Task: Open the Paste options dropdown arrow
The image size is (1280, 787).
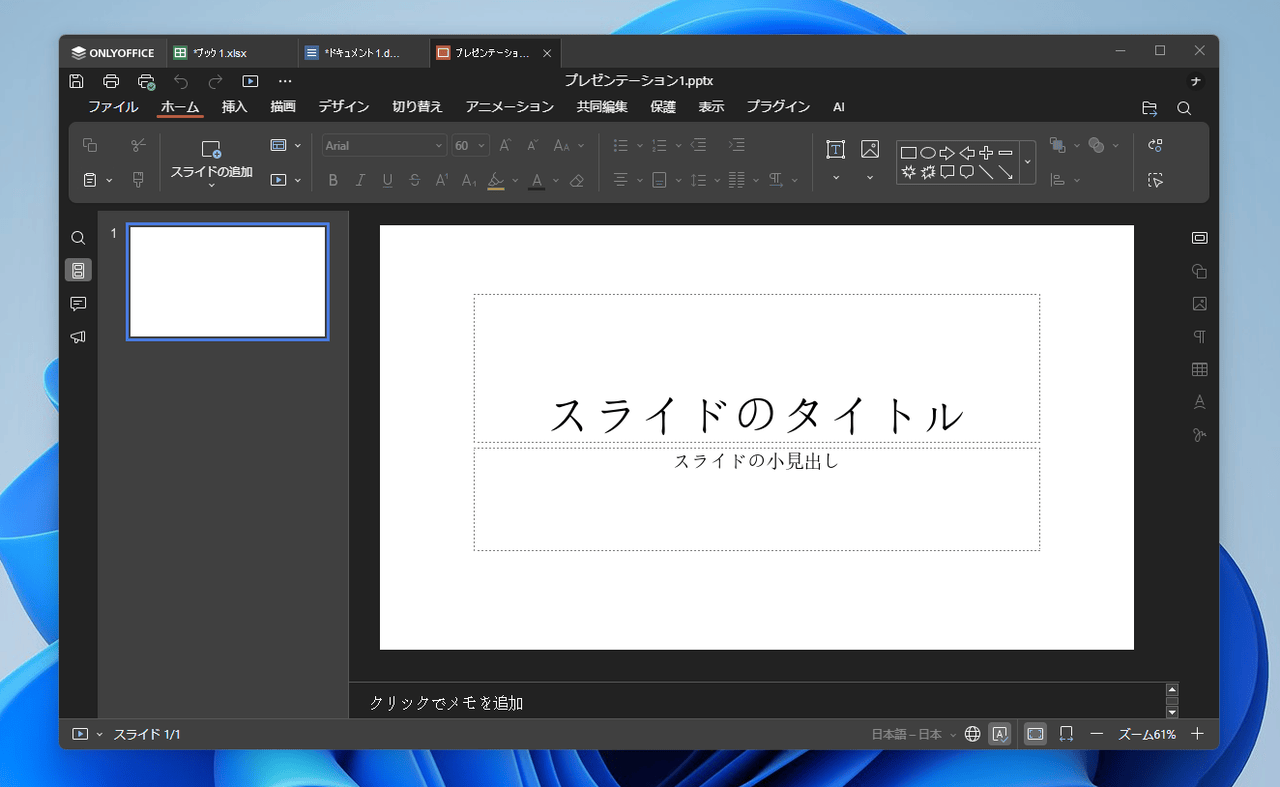Action: (x=109, y=180)
